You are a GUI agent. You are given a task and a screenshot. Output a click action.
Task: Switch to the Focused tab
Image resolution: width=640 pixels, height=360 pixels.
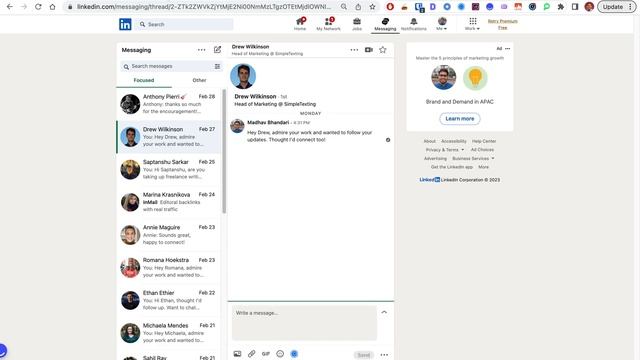tap(144, 80)
